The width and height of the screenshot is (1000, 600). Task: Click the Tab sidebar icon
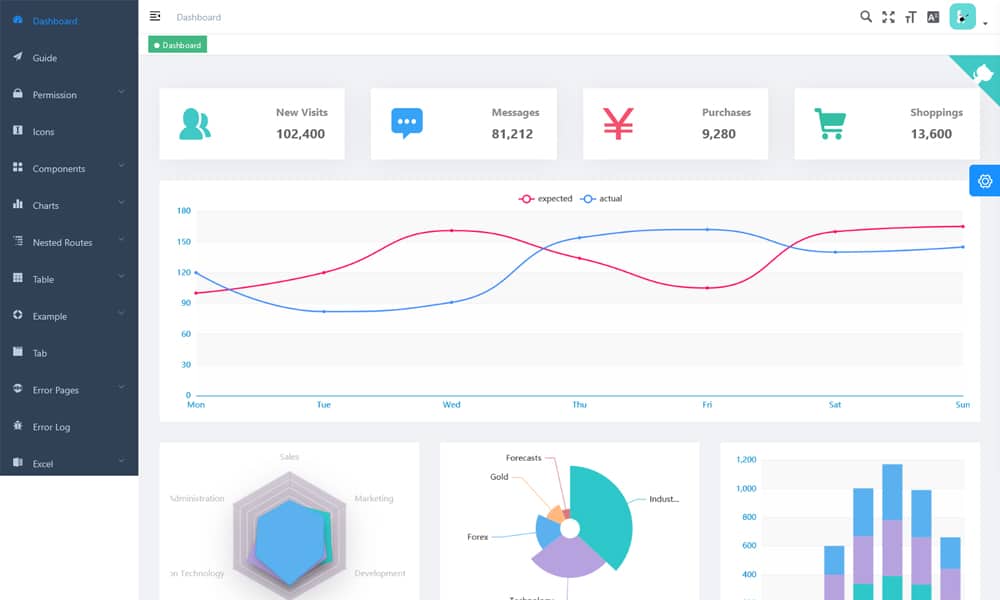point(17,352)
